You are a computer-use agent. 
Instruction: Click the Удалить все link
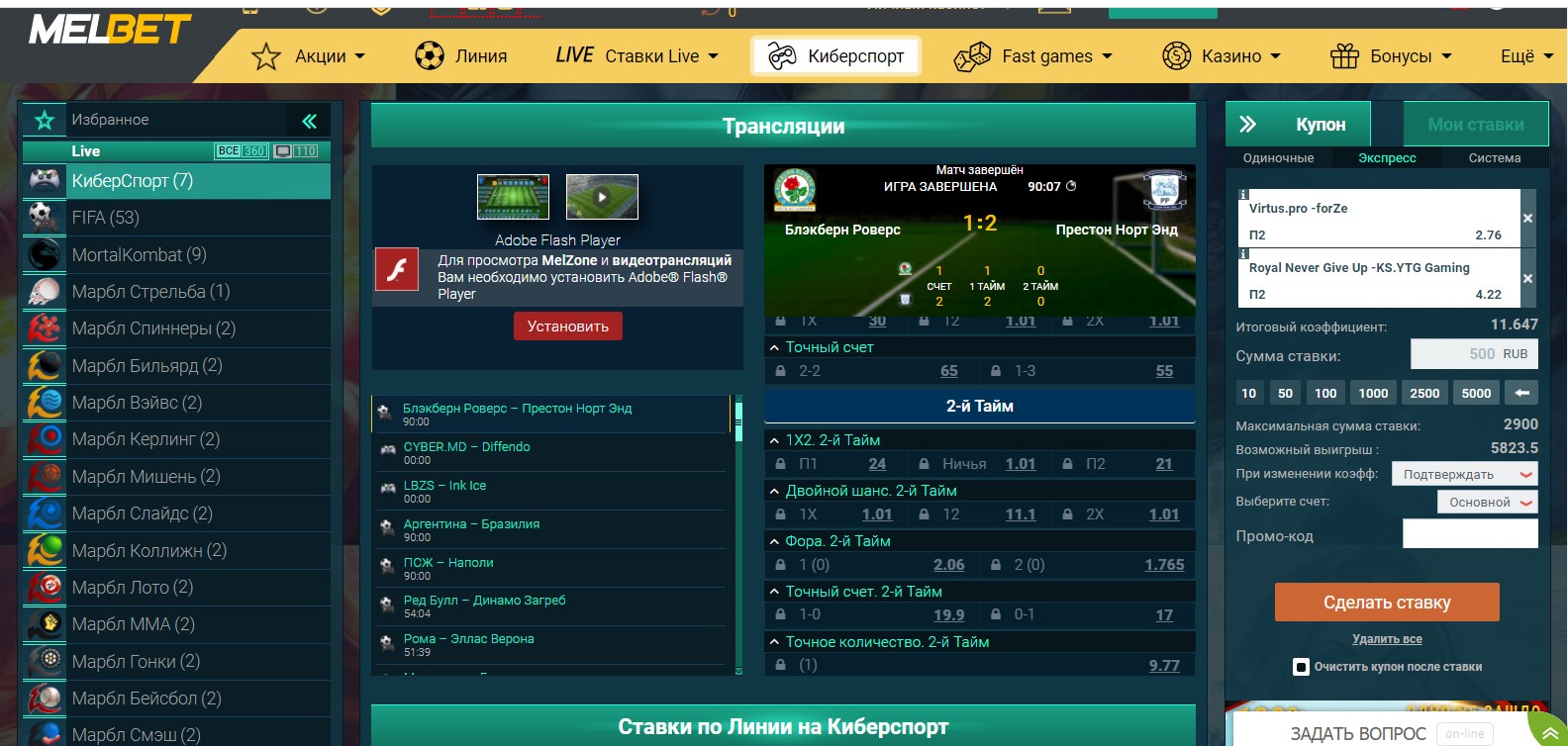pos(1387,639)
